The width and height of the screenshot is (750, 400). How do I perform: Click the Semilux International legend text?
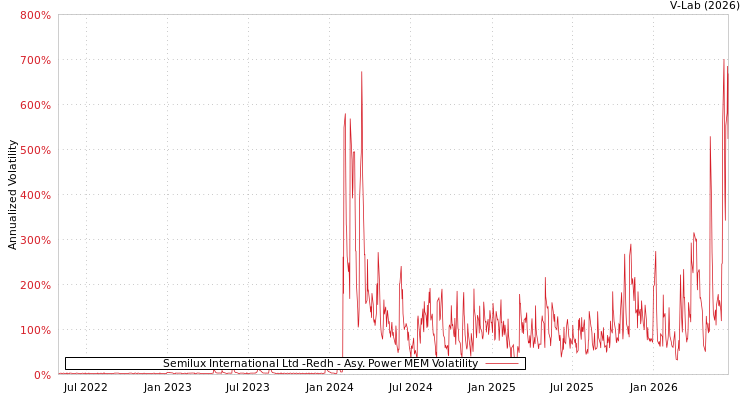point(320,364)
